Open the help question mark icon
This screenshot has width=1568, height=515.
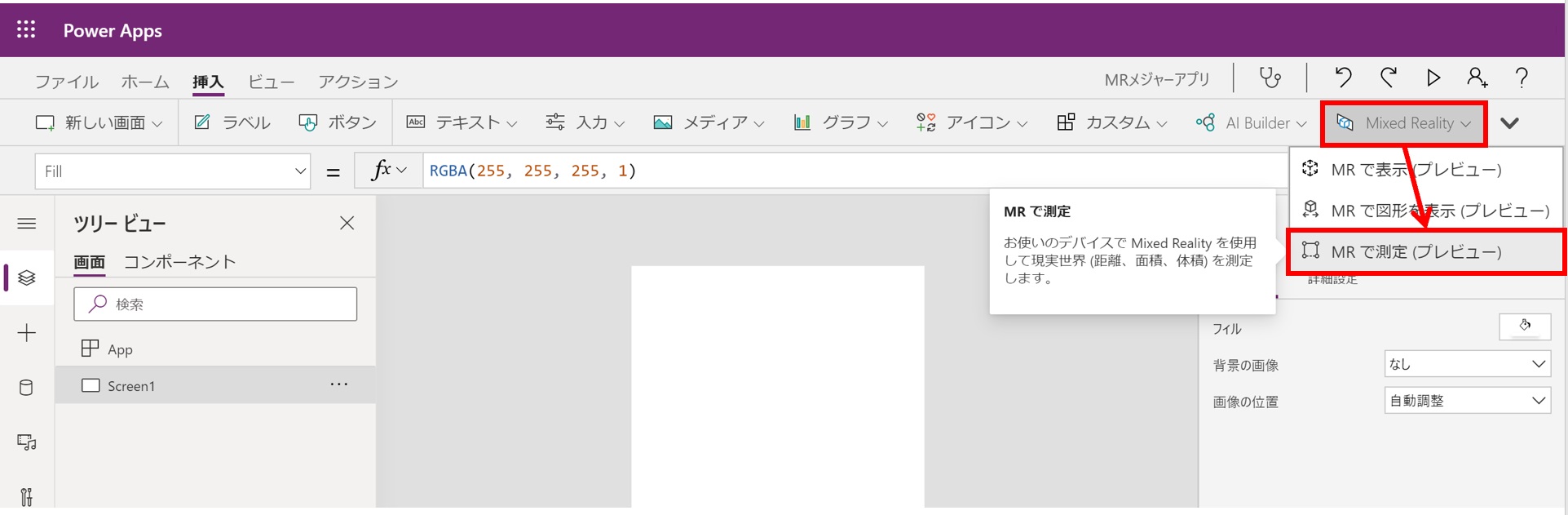(1521, 78)
